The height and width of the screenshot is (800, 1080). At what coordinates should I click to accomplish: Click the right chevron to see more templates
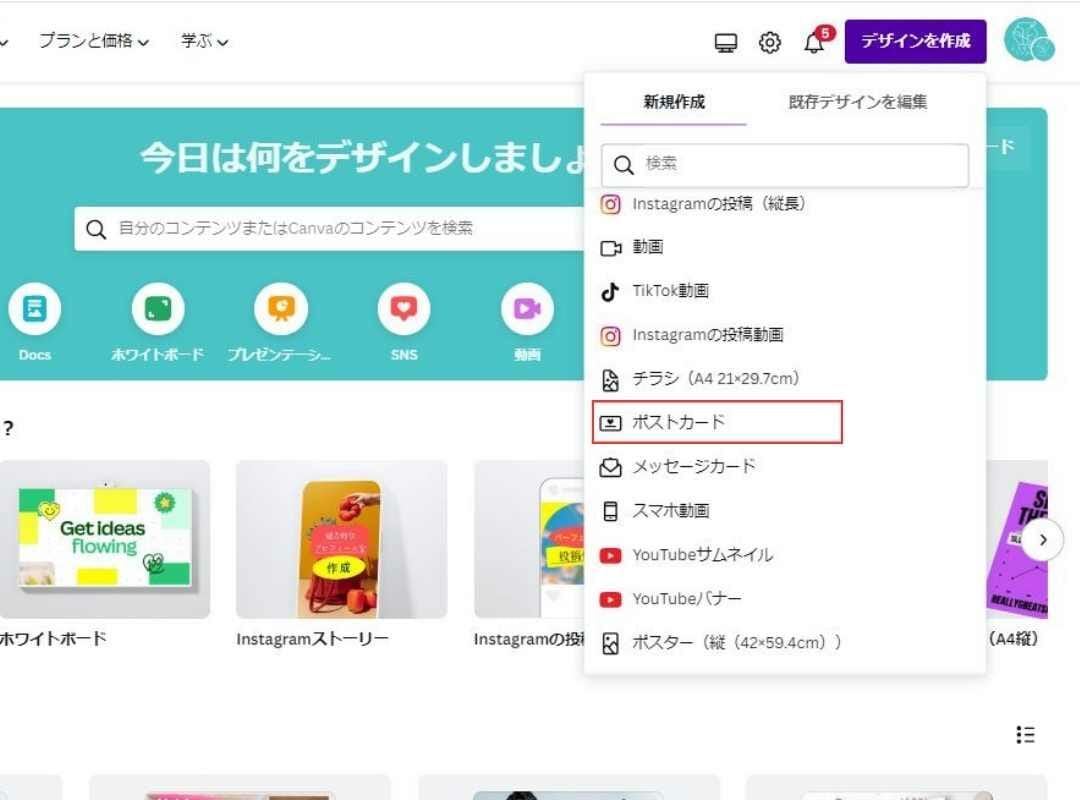coord(1044,539)
